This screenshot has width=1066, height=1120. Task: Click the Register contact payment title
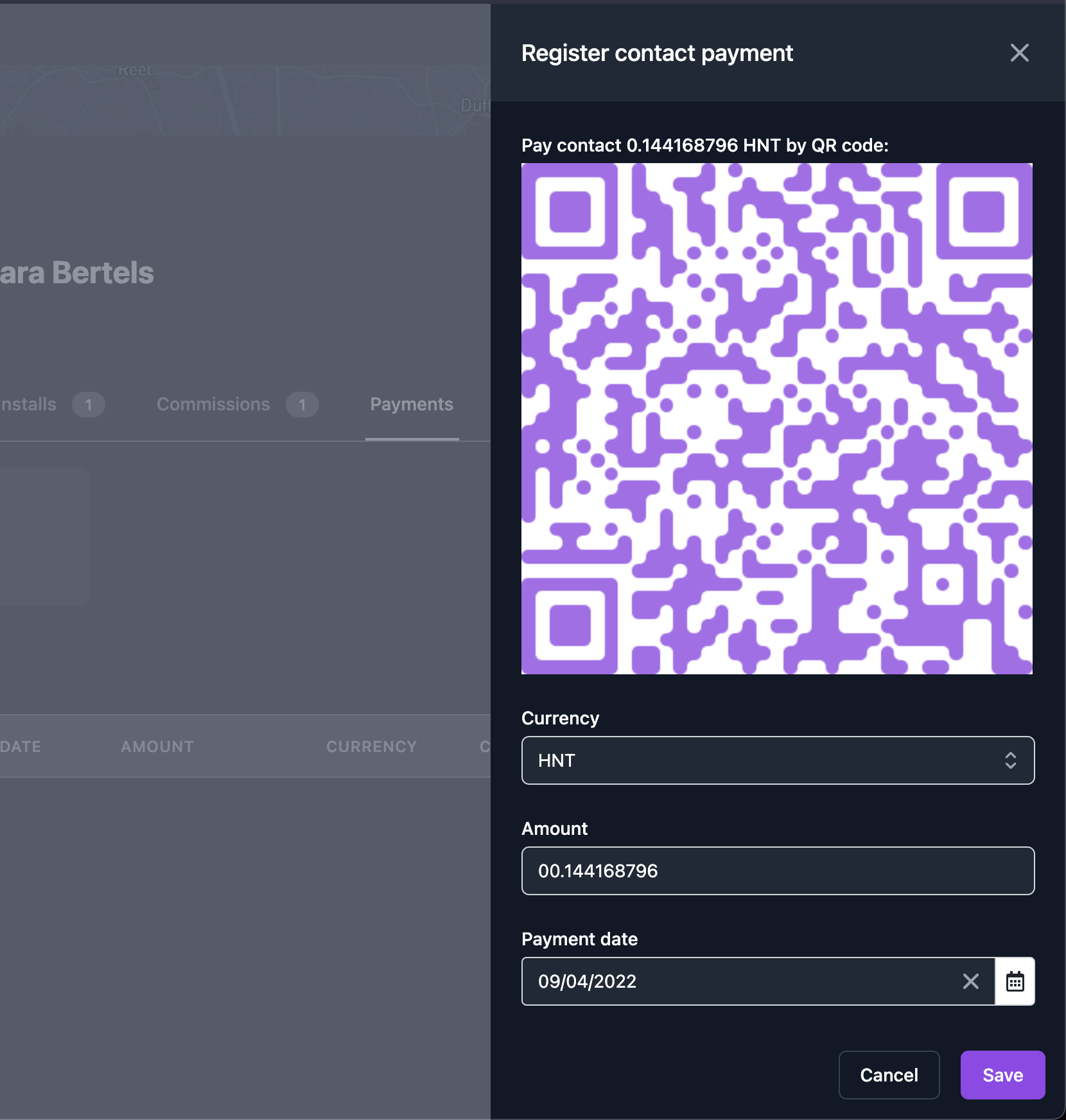coord(657,53)
